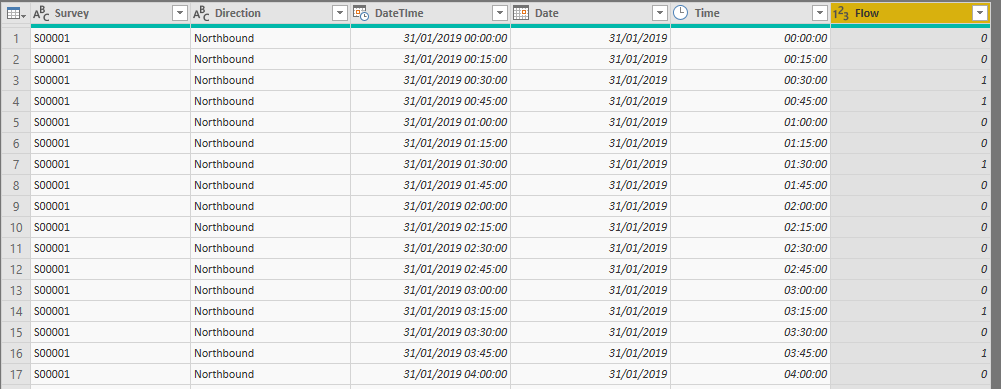The width and height of the screenshot is (1001, 389).
Task: Open the filter dropdown for the Survey column
Action: 180,13
